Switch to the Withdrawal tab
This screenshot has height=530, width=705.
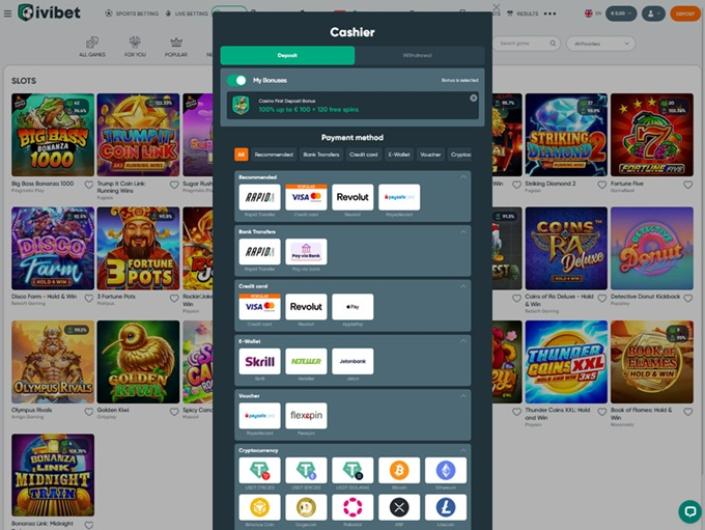pos(419,56)
